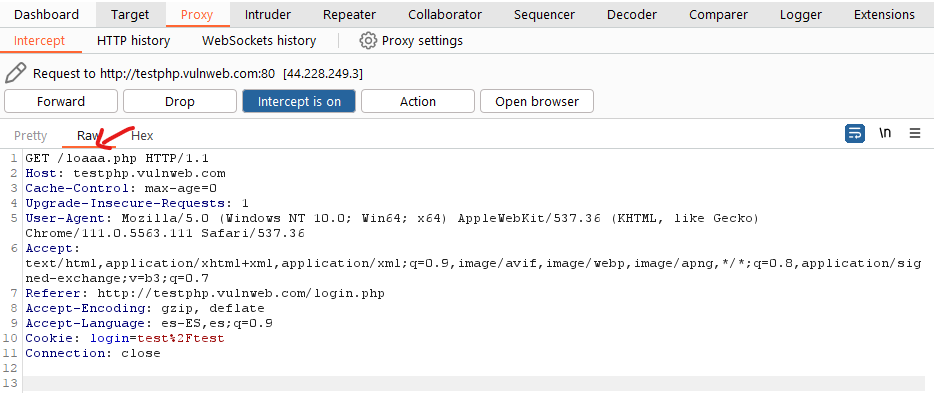Forward the intercepted request
This screenshot has width=934, height=393.
tap(61, 101)
